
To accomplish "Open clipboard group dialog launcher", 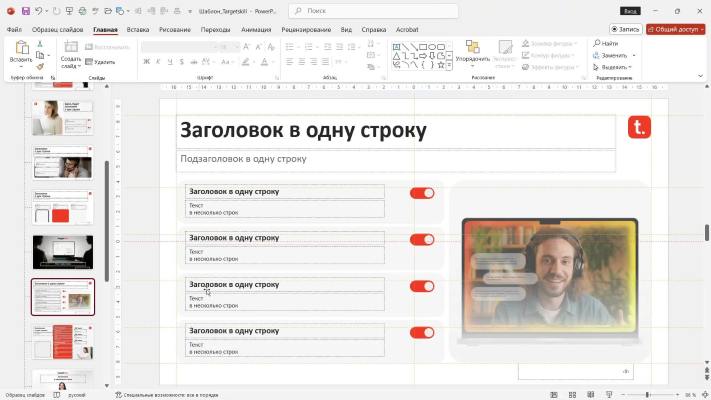I will pos(53,78).
